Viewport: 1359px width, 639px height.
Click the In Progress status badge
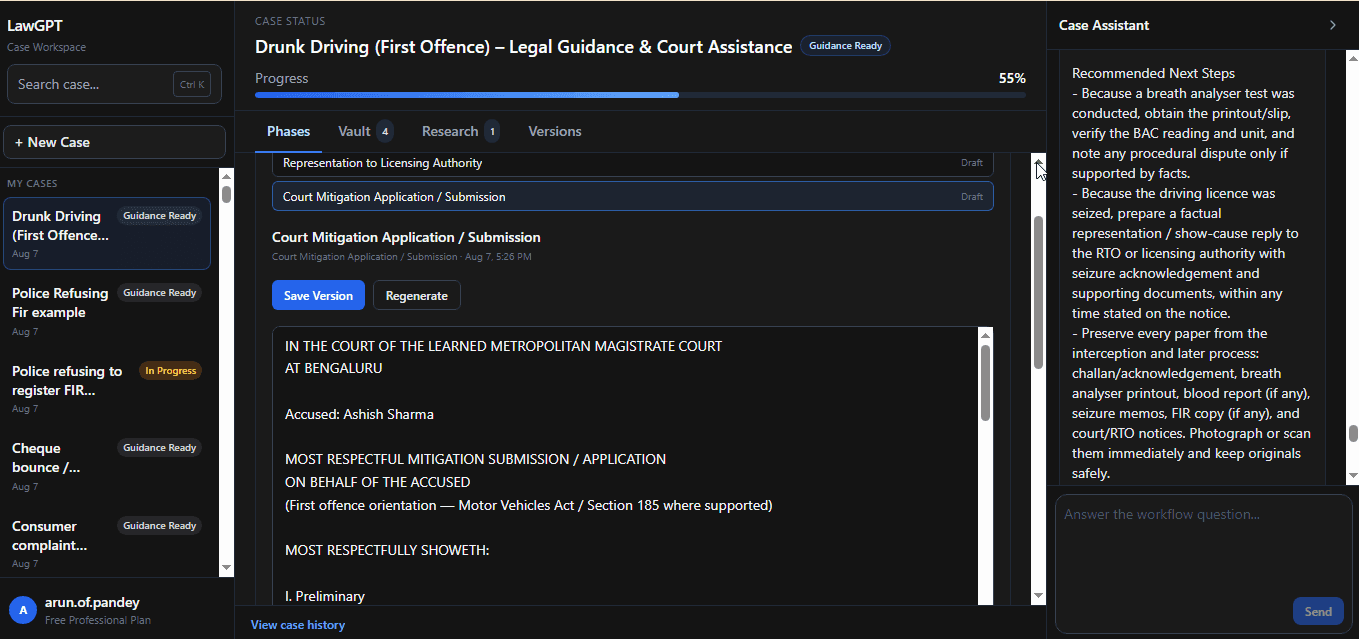pyautogui.click(x=170, y=371)
